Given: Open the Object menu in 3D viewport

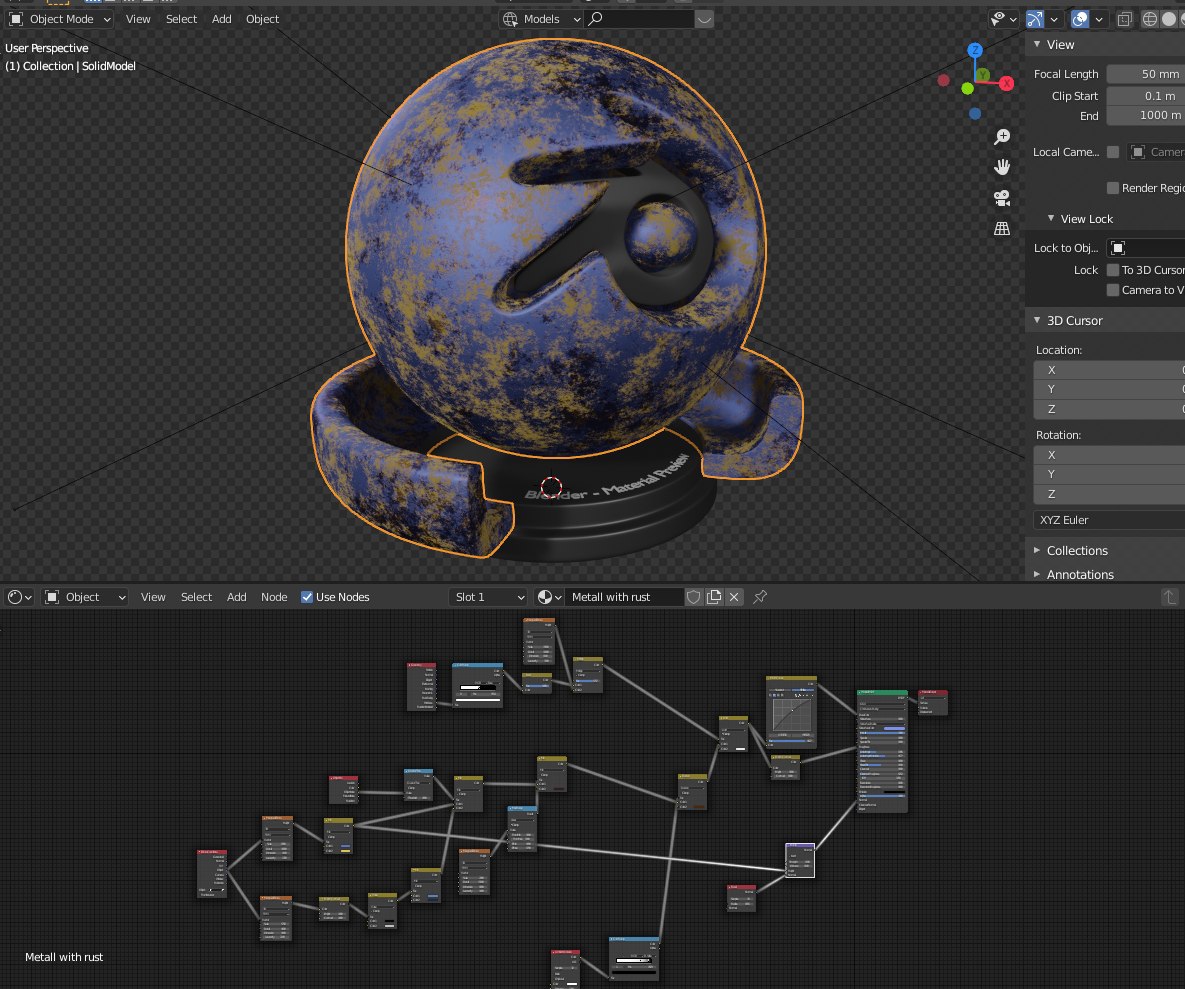Looking at the screenshot, I should click(x=262, y=19).
